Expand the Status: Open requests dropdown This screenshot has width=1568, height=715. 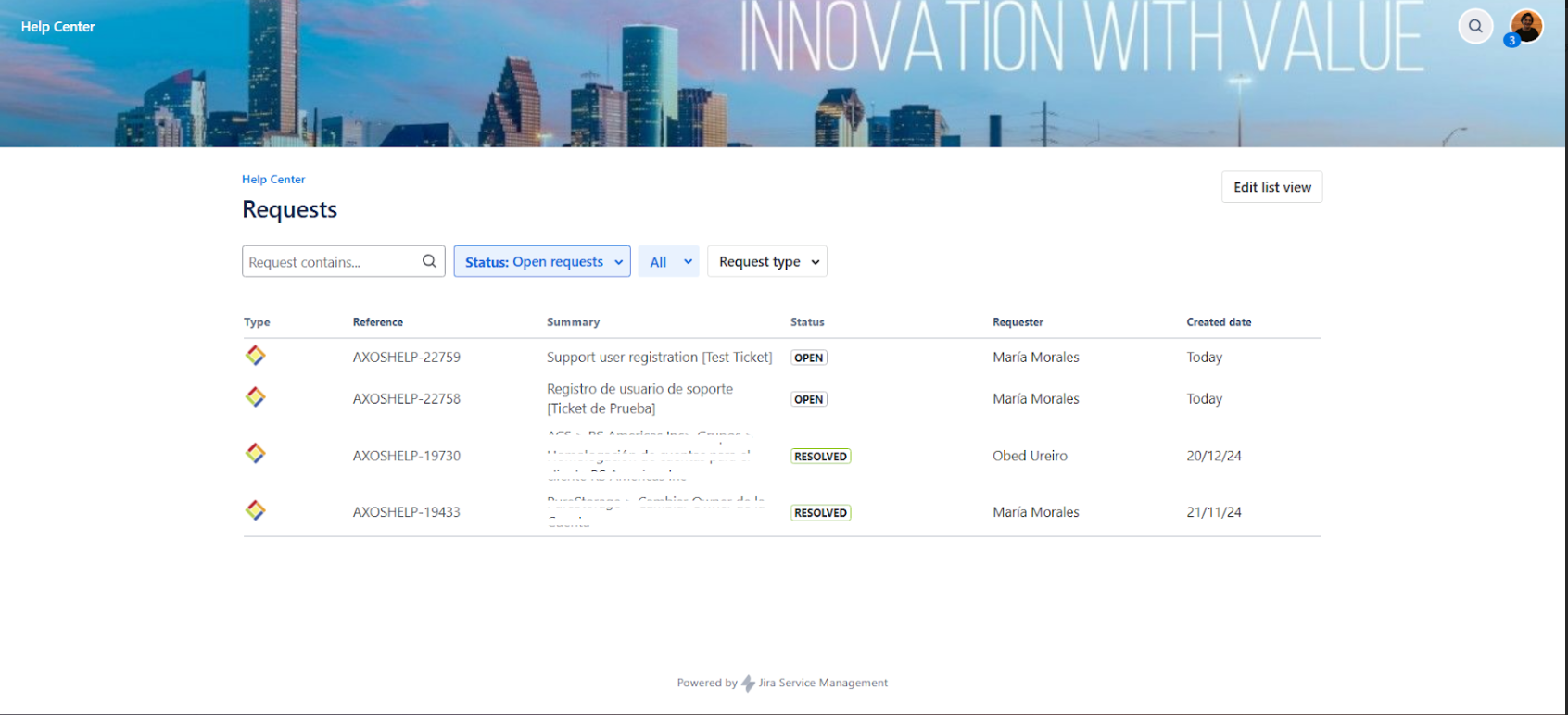(x=542, y=262)
